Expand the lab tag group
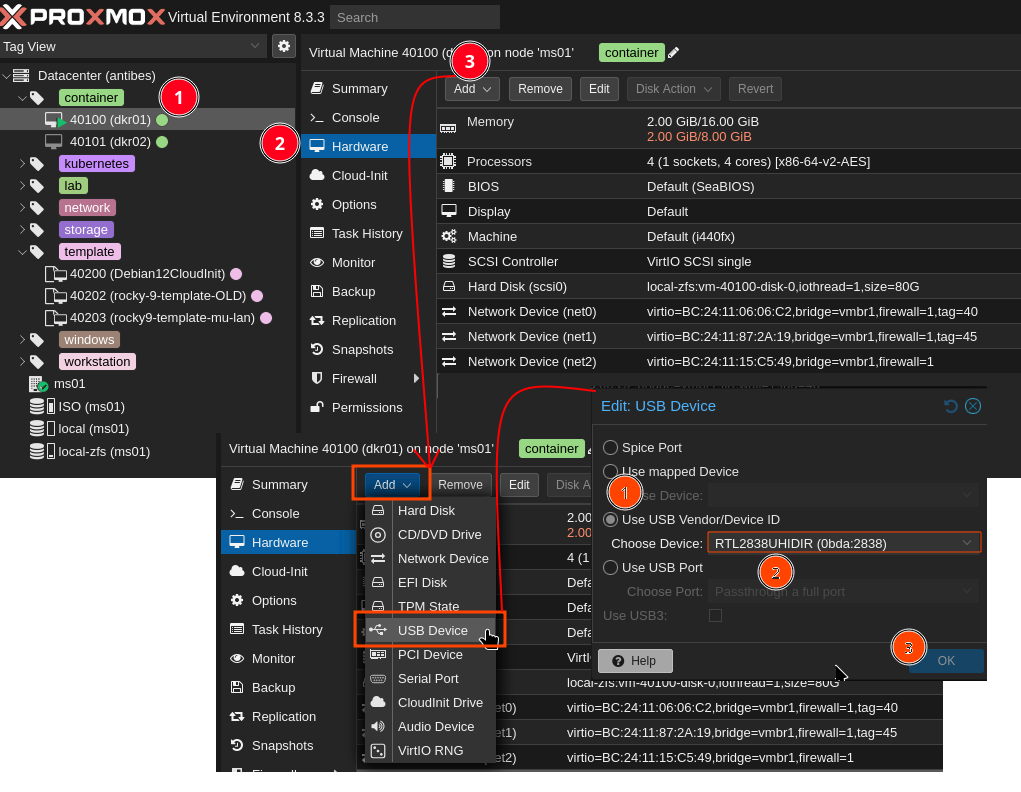This screenshot has height=792, width=1021. pyautogui.click(x=21, y=186)
